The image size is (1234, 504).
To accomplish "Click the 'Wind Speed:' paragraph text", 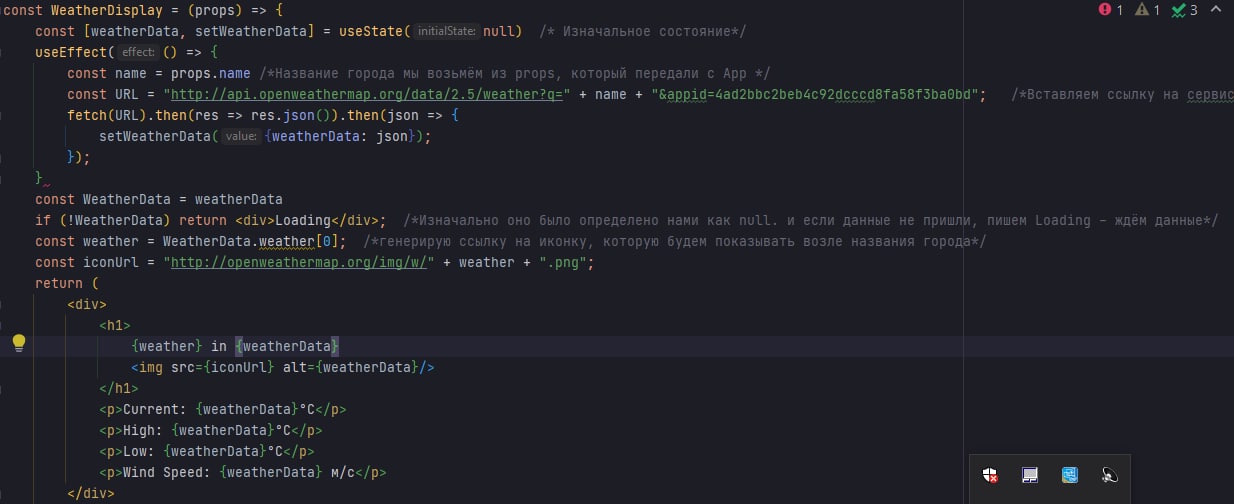I will tap(166, 472).
